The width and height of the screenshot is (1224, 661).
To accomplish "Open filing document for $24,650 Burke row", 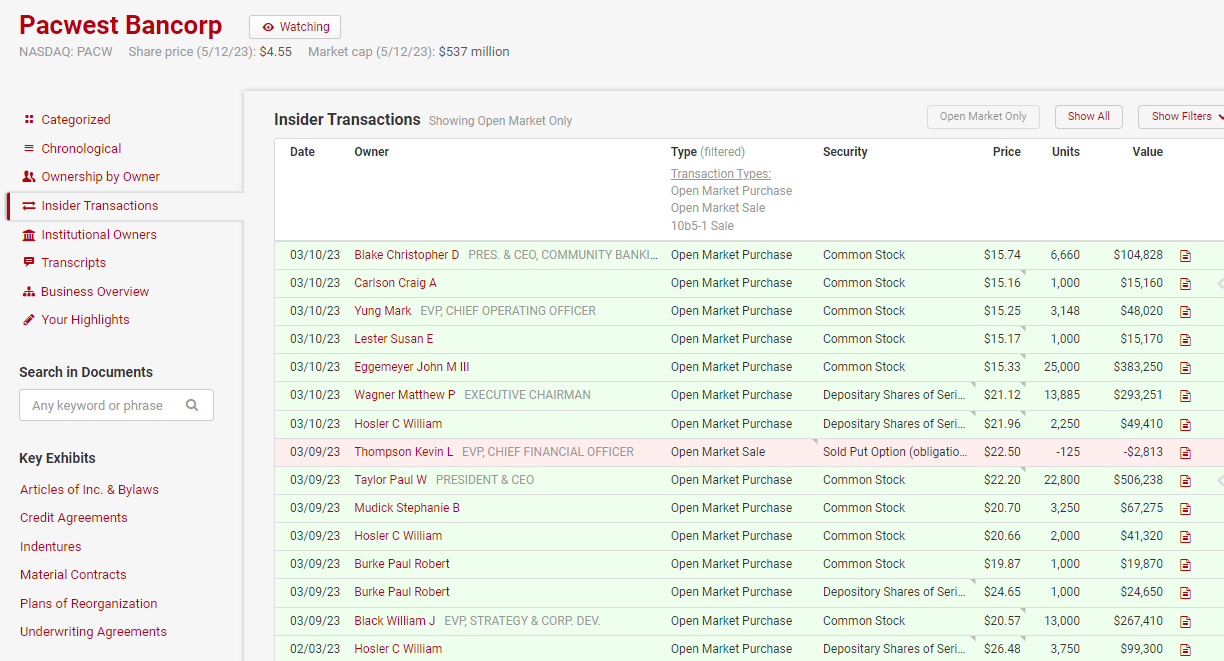I will [x=1185, y=592].
